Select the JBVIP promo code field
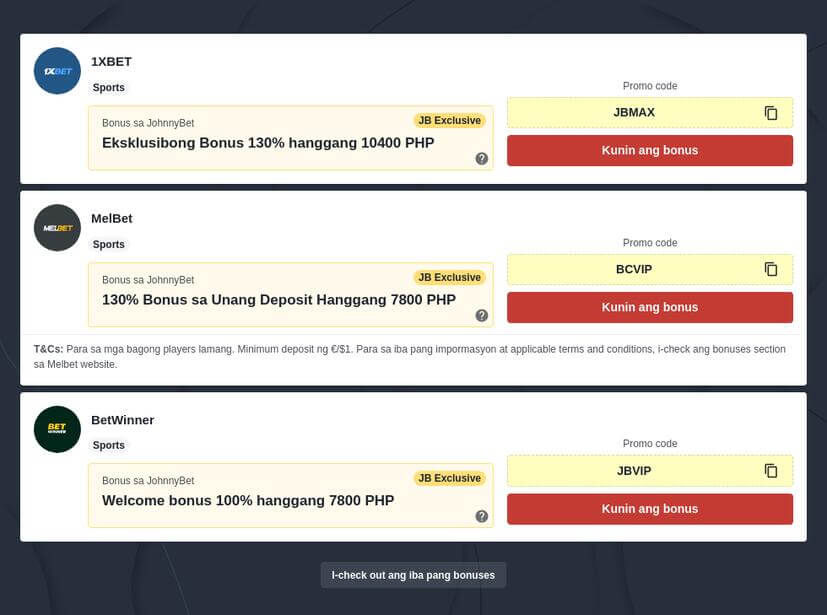The width and height of the screenshot is (827, 615). point(633,470)
